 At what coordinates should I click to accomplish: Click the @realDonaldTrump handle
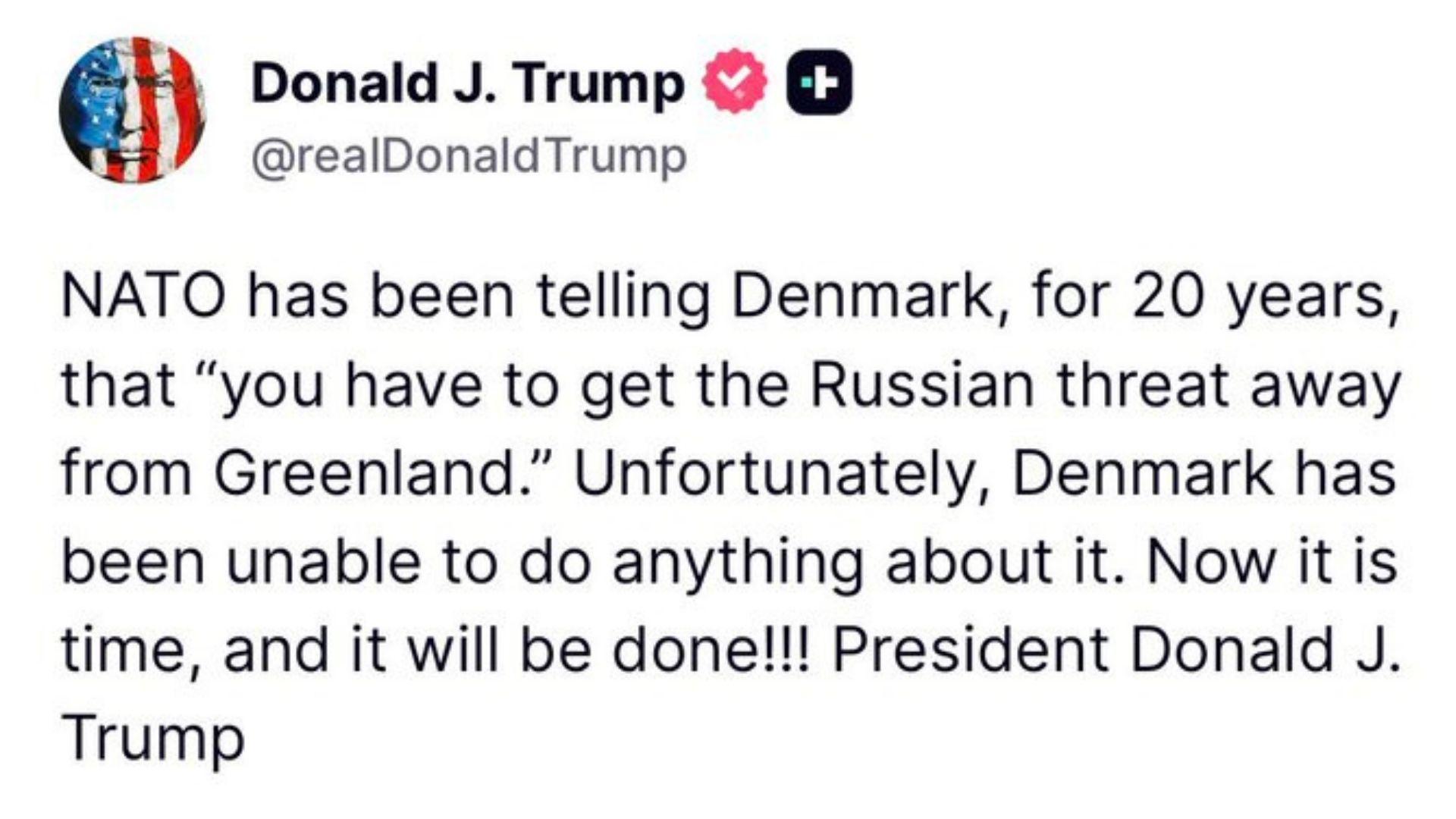469,157
